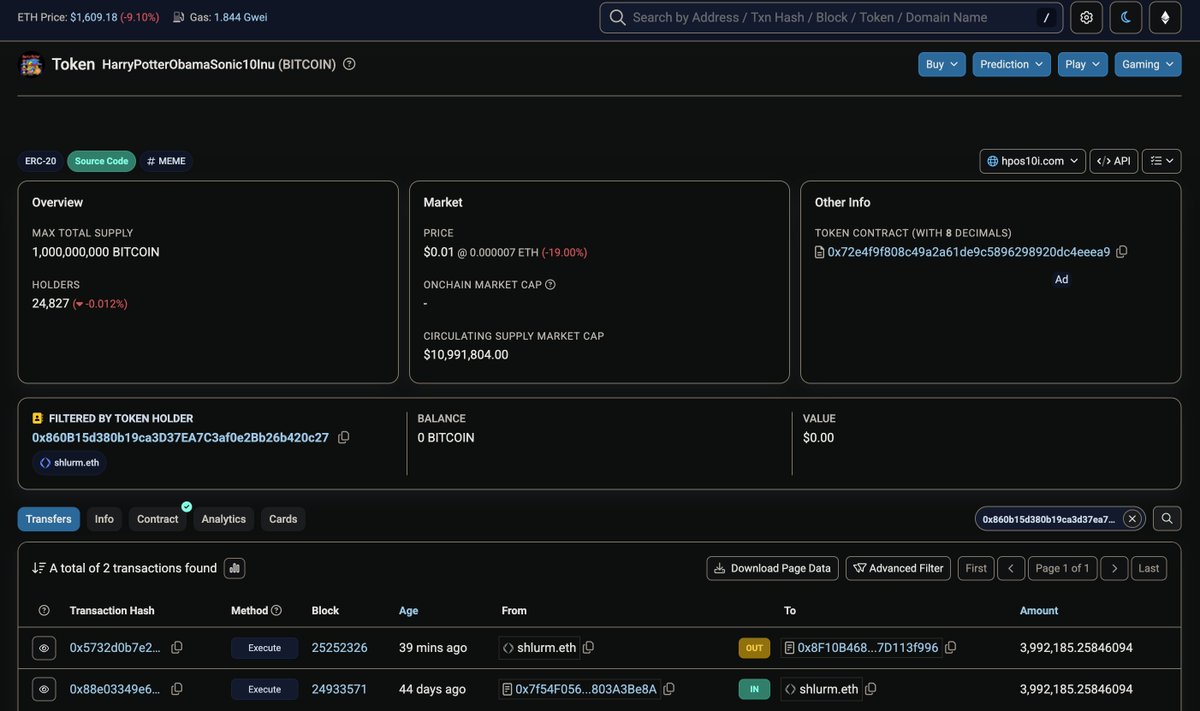Click the Ad label
Viewport: 1200px width, 711px height.
point(1062,279)
